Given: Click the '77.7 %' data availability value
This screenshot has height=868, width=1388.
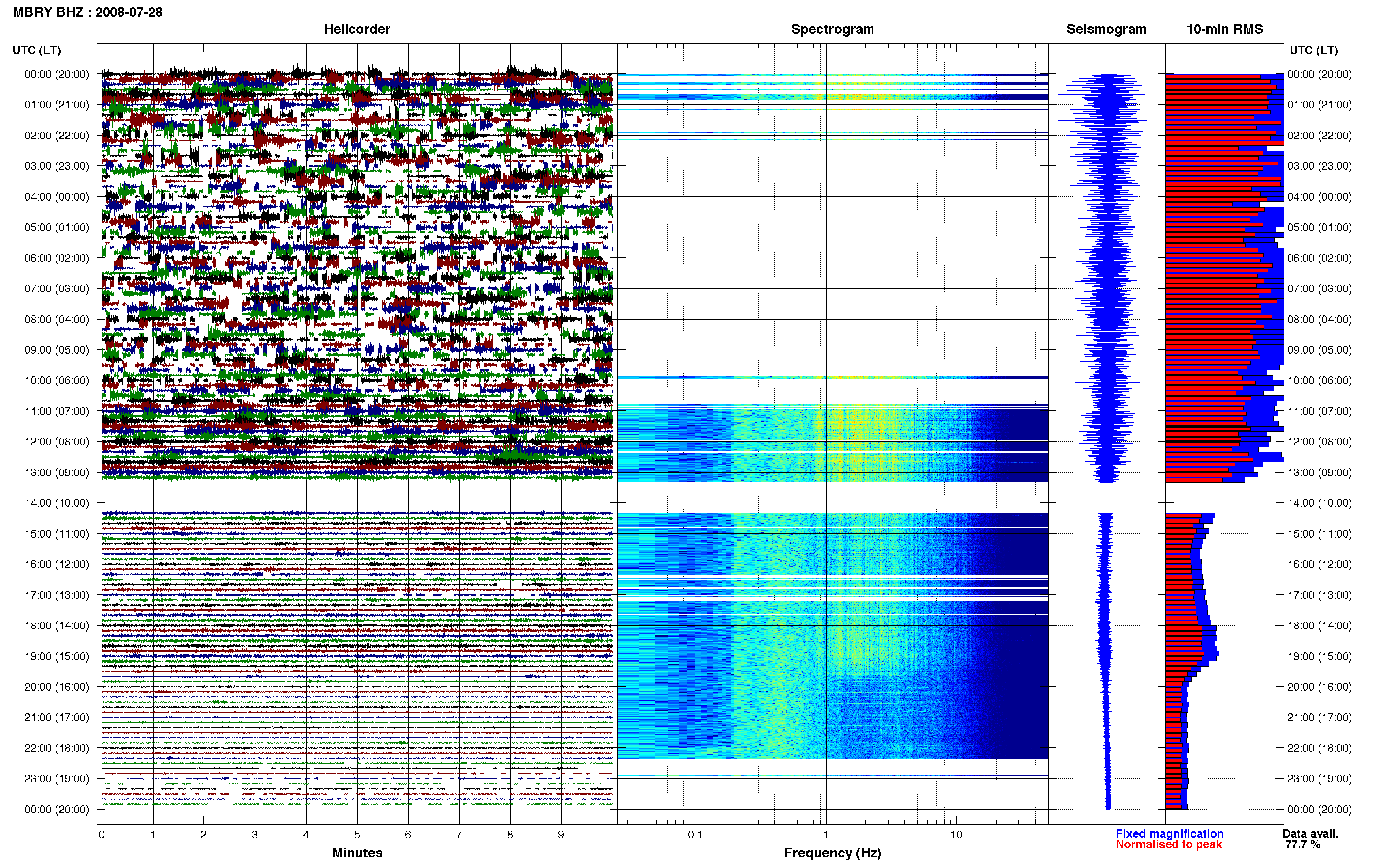Looking at the screenshot, I should (1302, 844).
